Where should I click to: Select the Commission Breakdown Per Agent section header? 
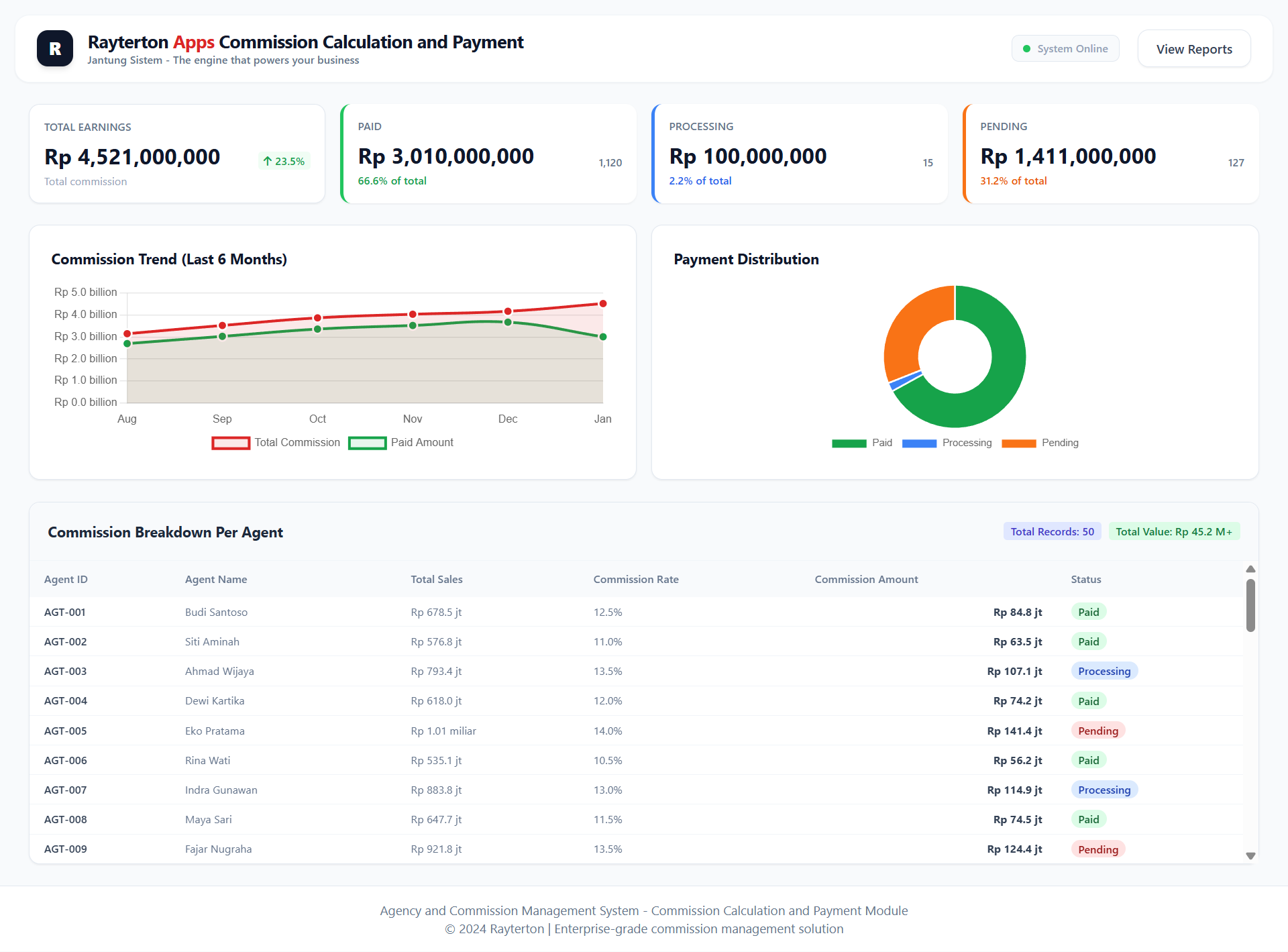(x=165, y=532)
